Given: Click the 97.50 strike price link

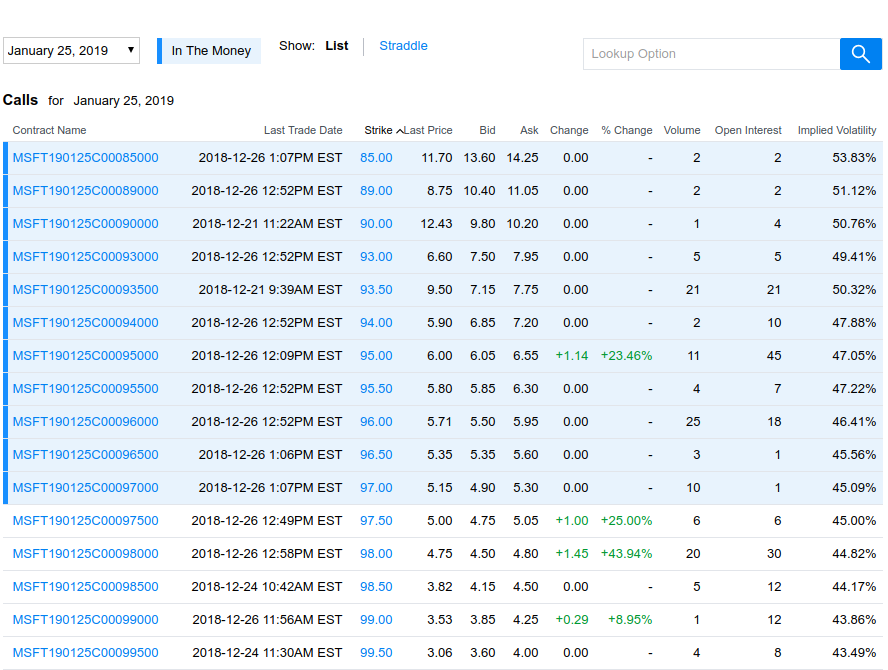Looking at the screenshot, I should click(376, 520).
